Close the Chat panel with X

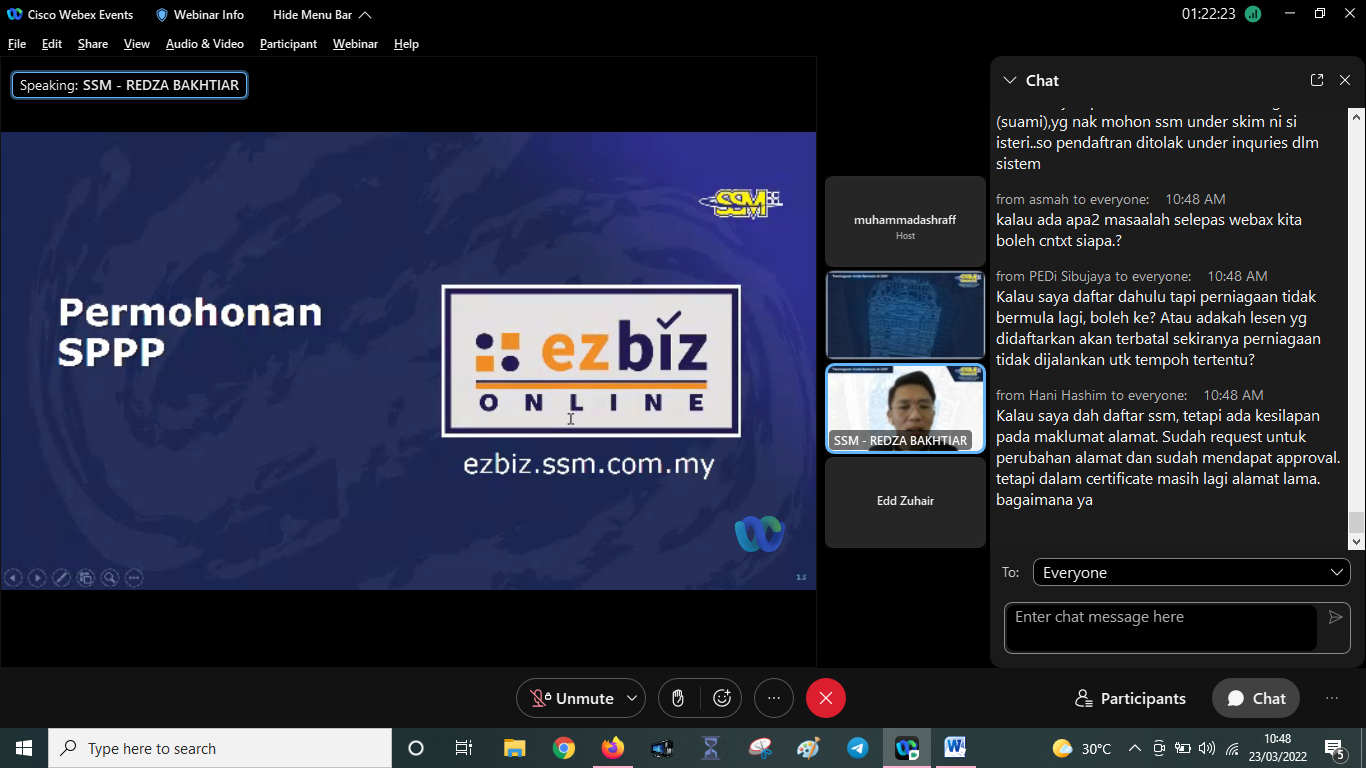[1345, 80]
